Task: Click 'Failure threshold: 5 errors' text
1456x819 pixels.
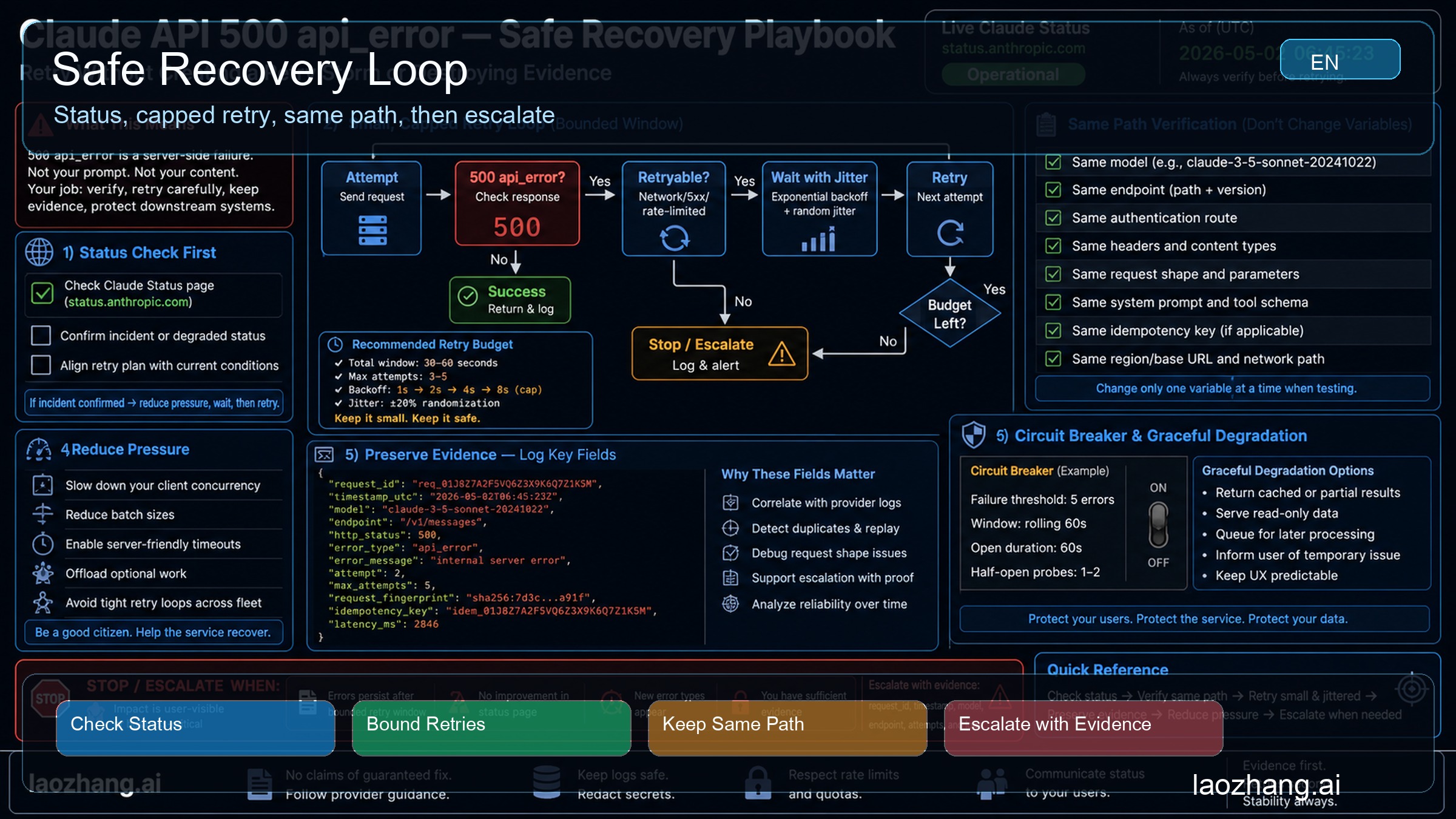Action: (x=1042, y=499)
